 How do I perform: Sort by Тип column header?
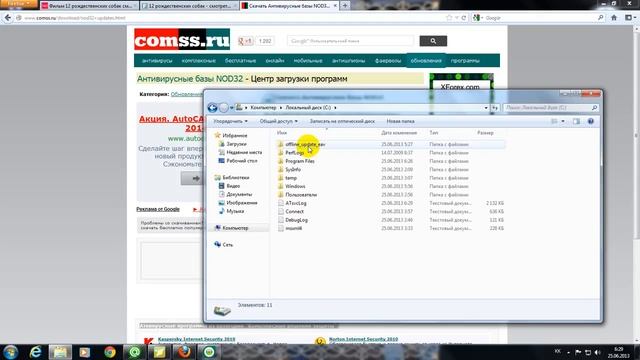click(x=433, y=133)
